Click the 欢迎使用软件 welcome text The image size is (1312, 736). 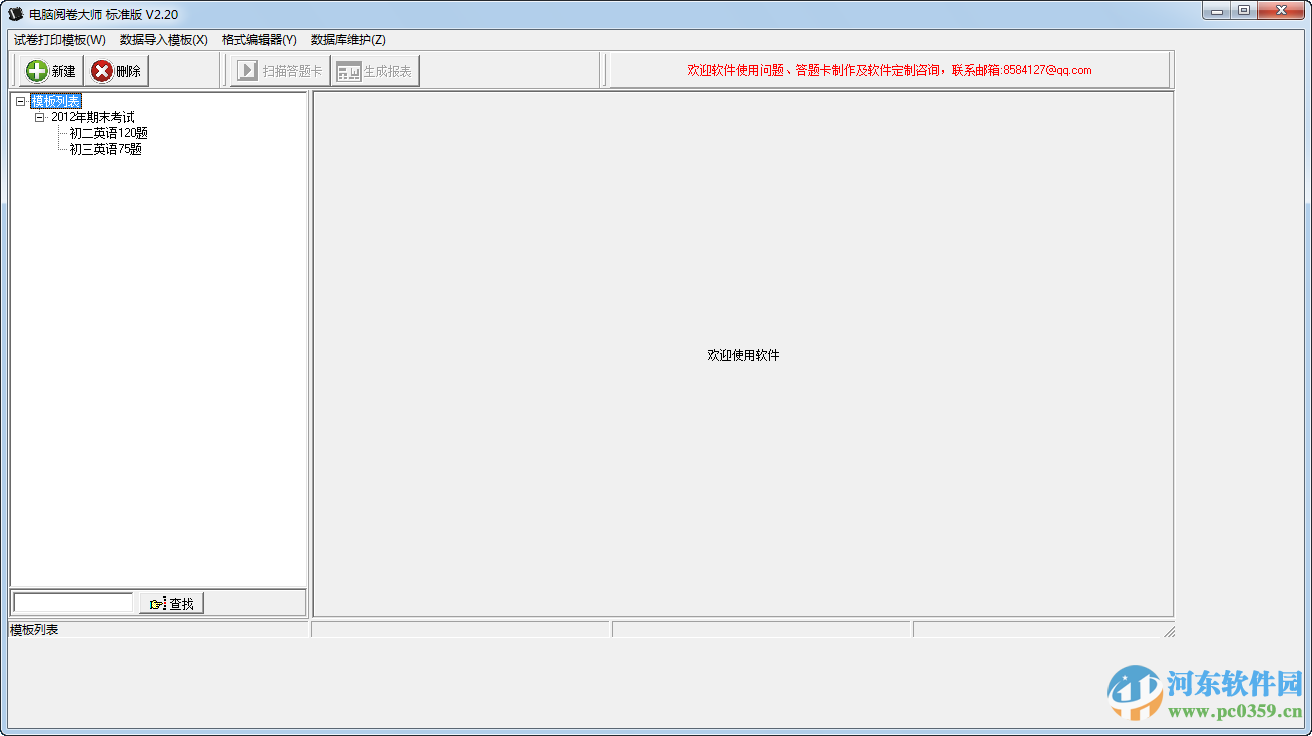tap(743, 355)
